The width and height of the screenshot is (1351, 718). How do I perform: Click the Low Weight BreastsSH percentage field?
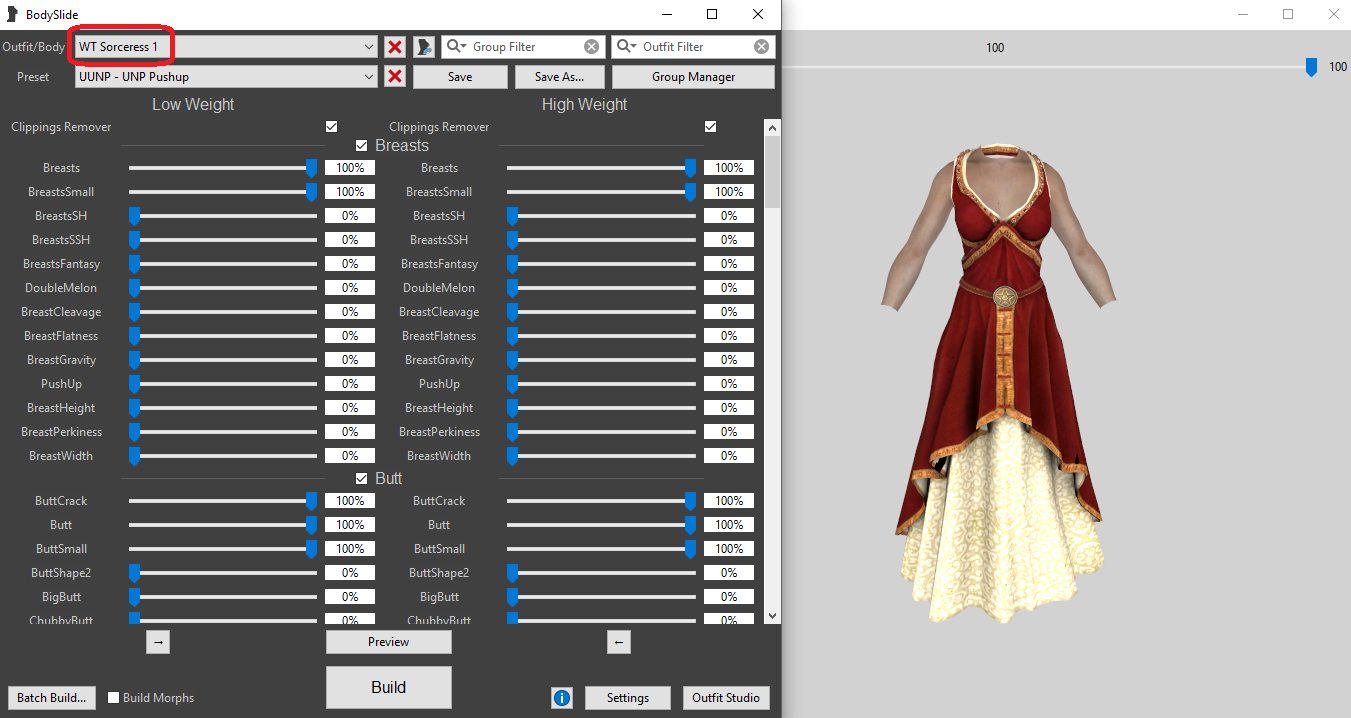[350, 216]
